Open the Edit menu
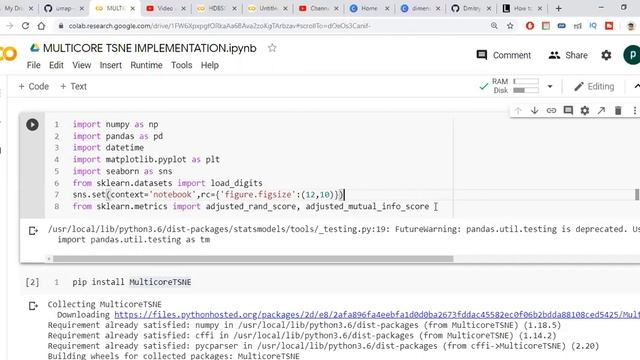The height and width of the screenshot is (360, 640). pyautogui.click(x=56, y=65)
